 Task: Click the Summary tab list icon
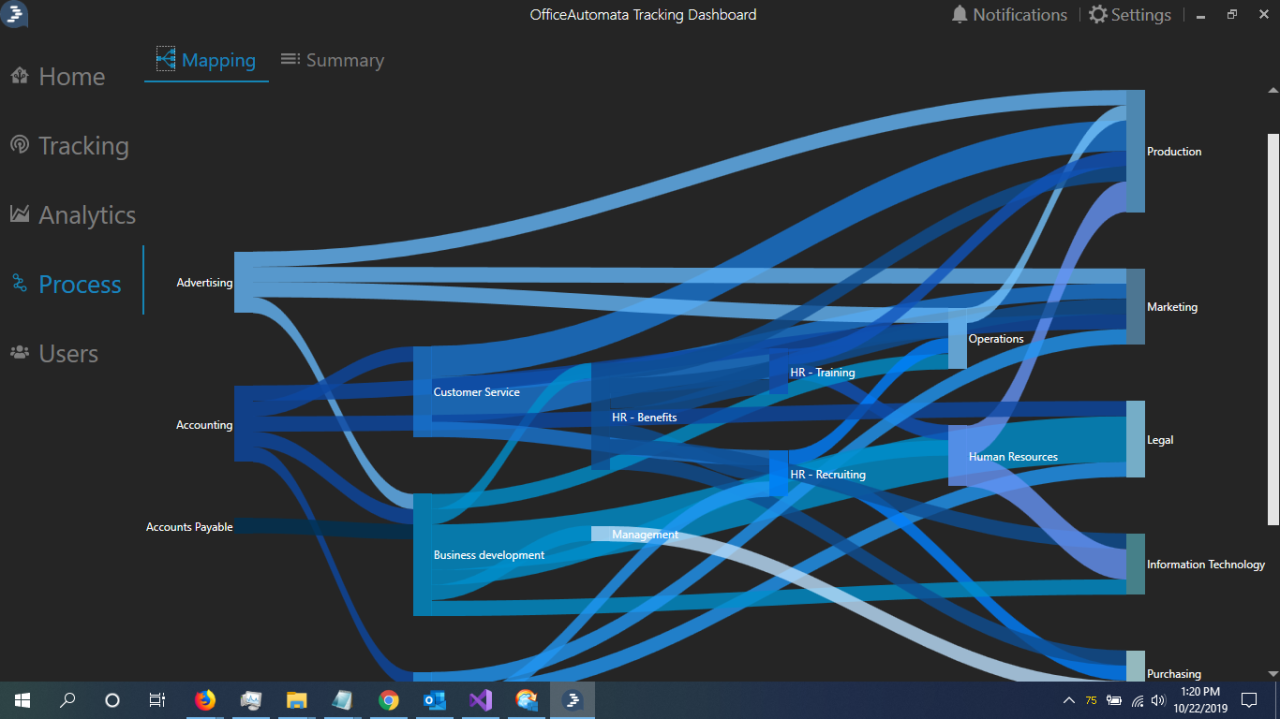(290, 60)
